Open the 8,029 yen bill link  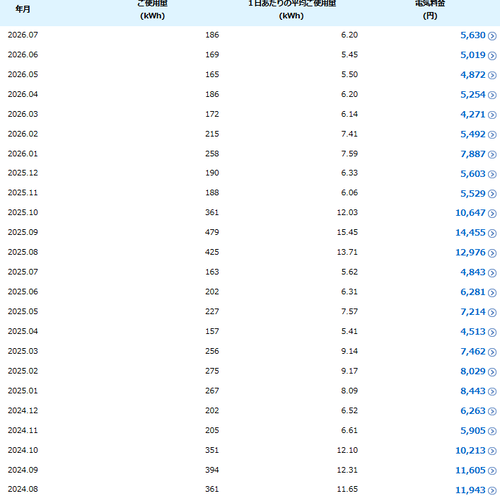(473, 371)
